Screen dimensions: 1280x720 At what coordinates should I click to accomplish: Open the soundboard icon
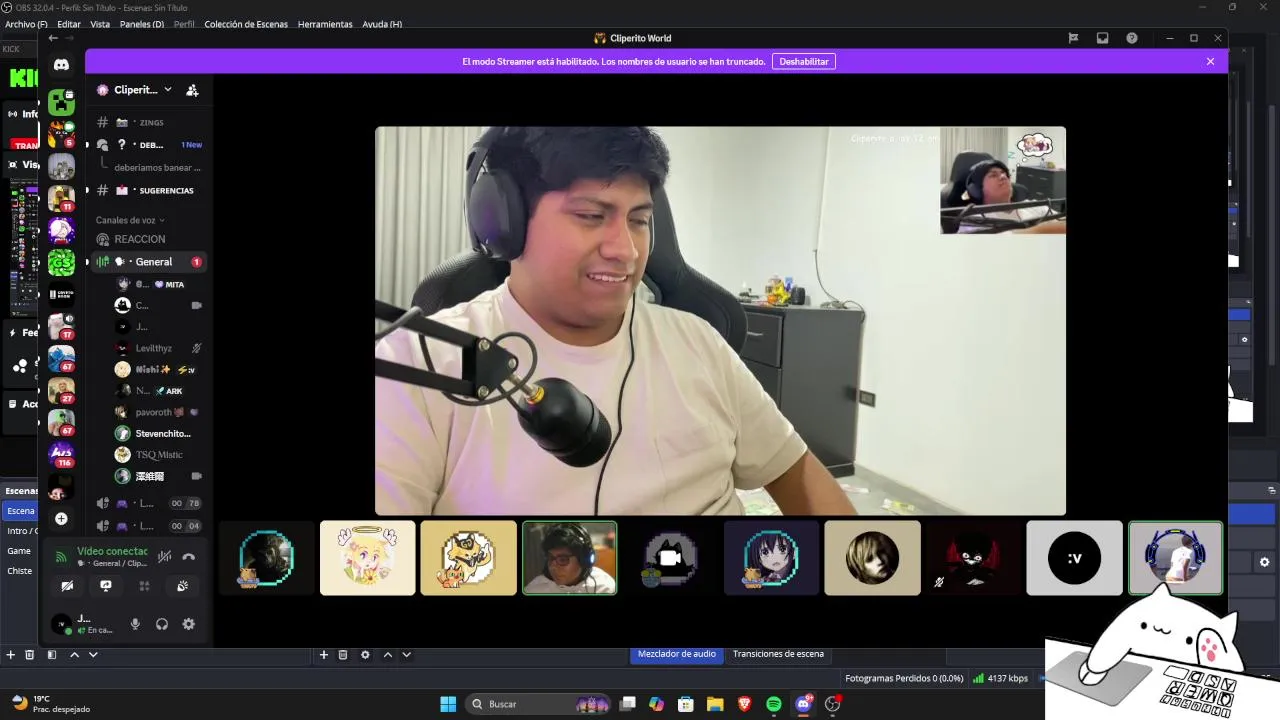point(182,586)
